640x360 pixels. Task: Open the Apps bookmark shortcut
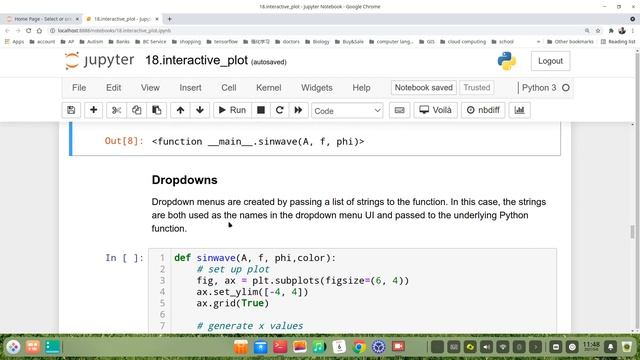[x=14, y=42]
